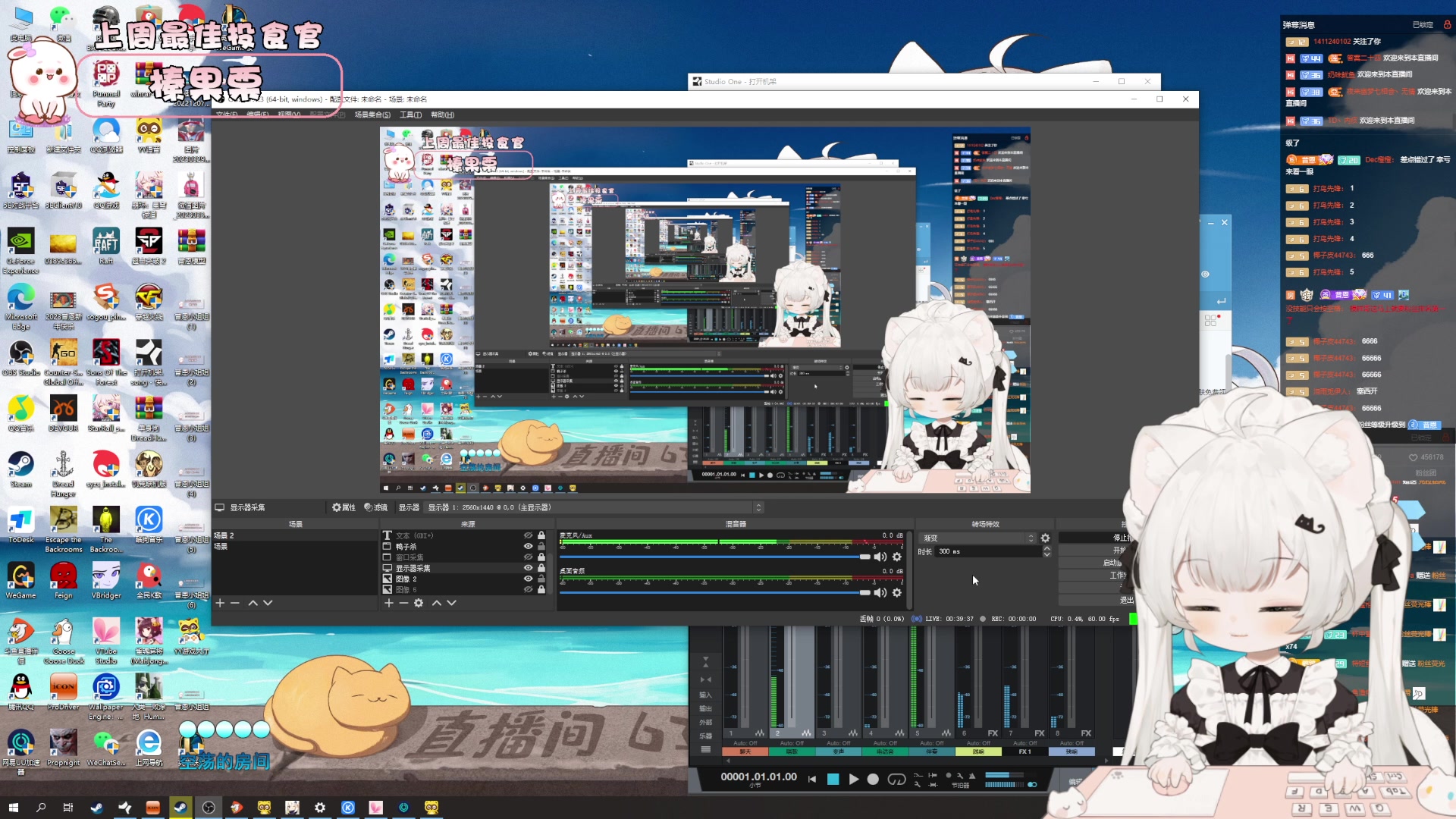Image resolution: width=1456 pixels, height=819 pixels.
Task: Click the 属性 properties button
Action: [344, 507]
